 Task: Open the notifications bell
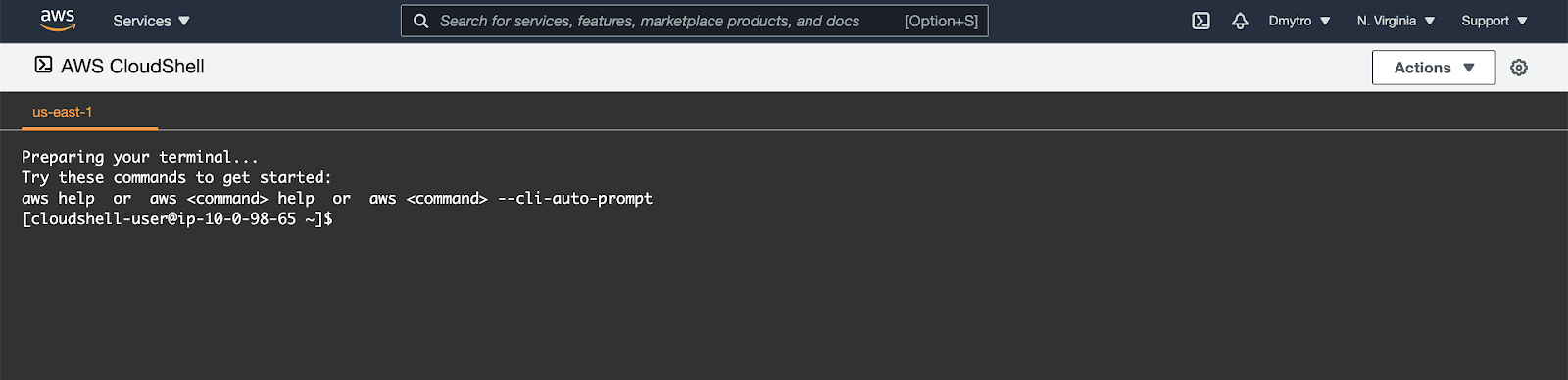(1240, 21)
